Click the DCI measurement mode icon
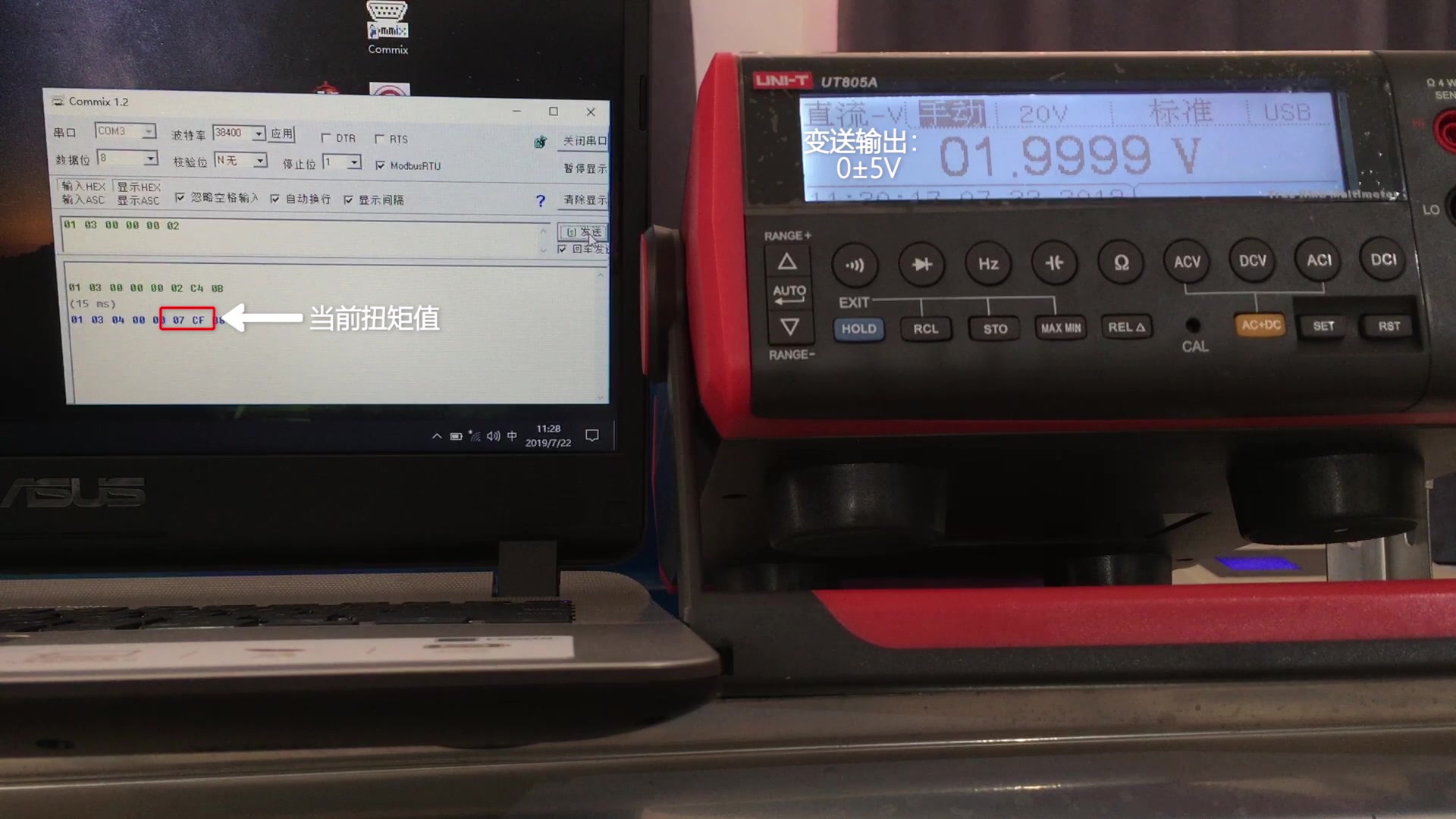 pyautogui.click(x=1383, y=261)
